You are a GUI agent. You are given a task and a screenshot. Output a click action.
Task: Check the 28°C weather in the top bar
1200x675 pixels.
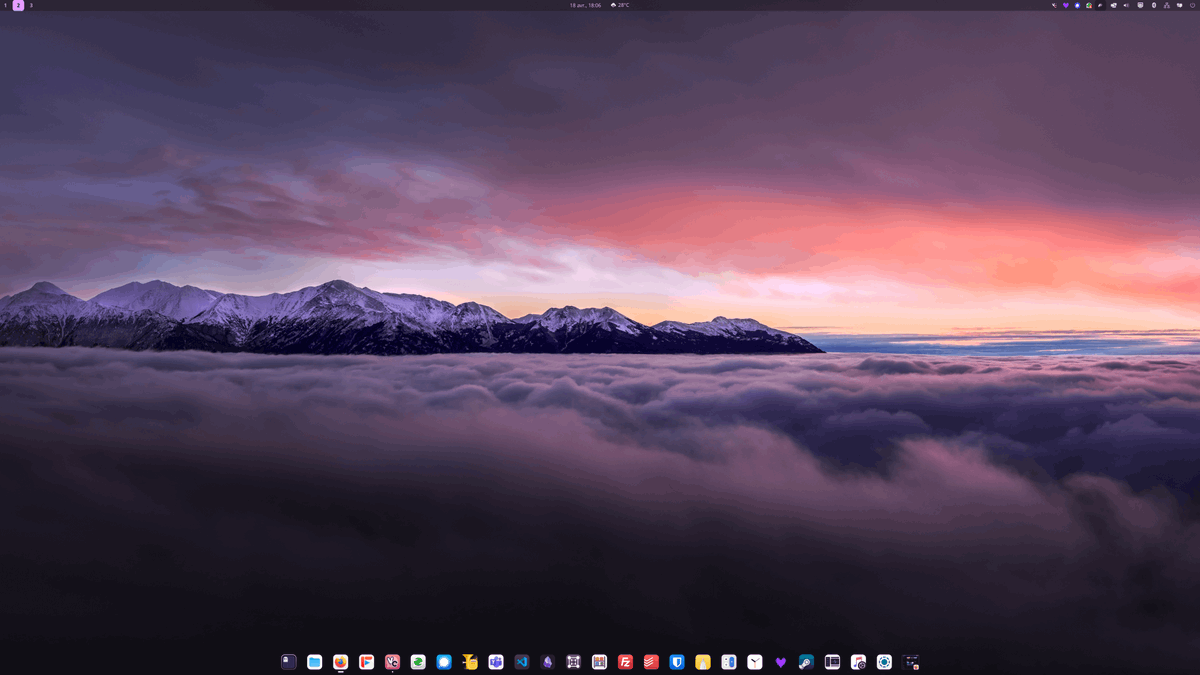click(x=620, y=6)
